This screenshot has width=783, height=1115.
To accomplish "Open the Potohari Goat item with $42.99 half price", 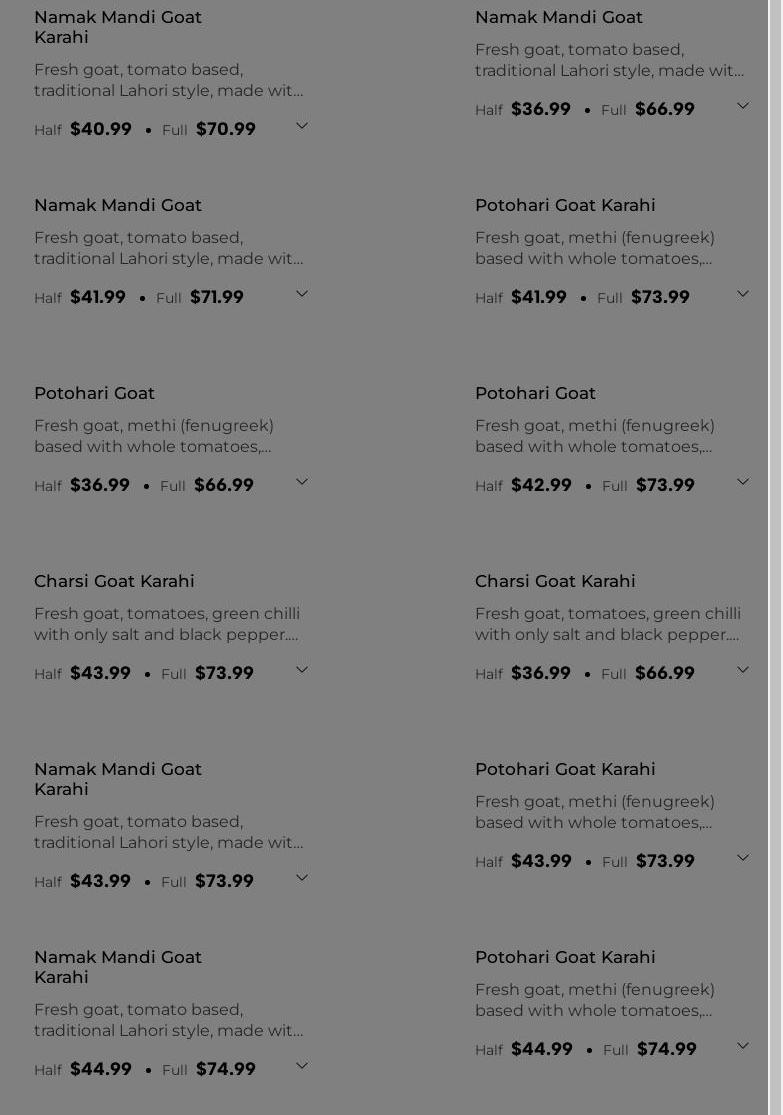I will (x=535, y=393).
